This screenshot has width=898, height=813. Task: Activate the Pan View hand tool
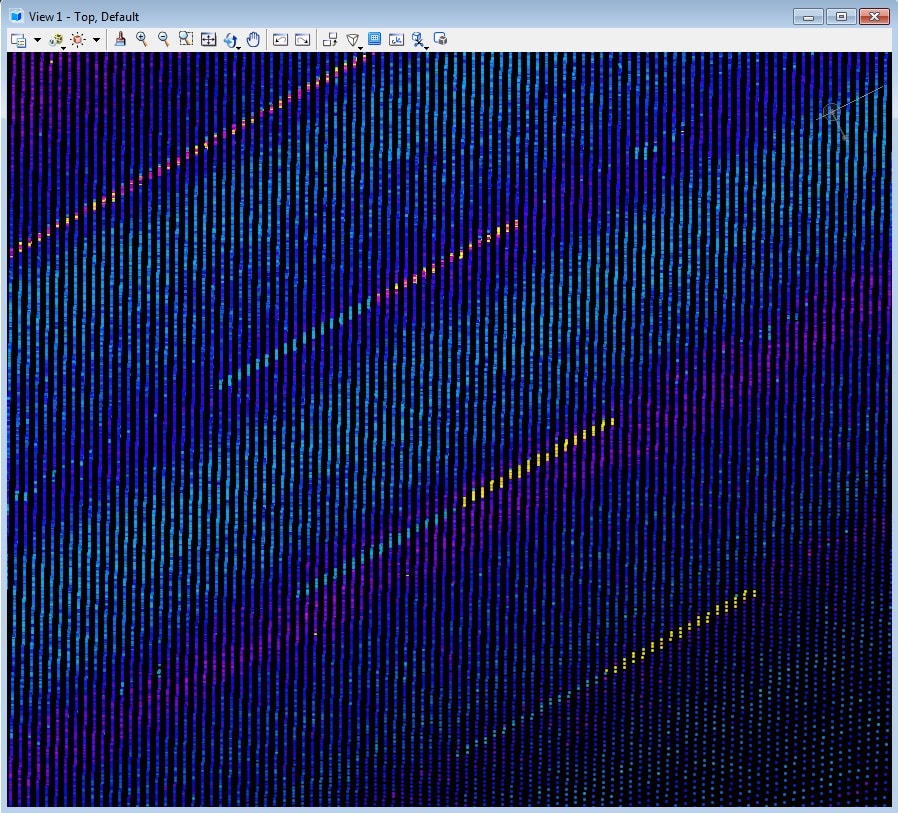point(254,39)
